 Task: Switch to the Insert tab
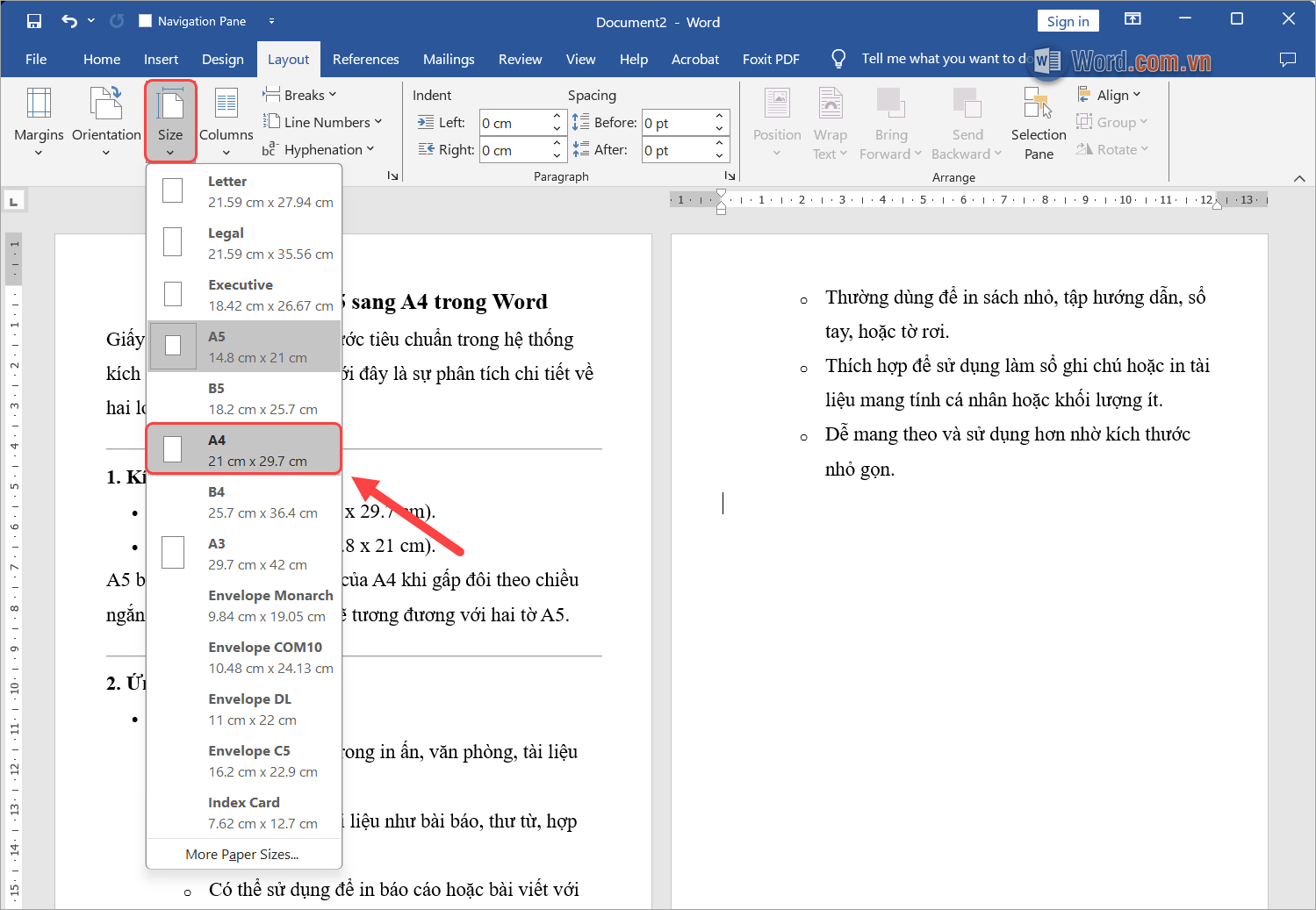161,59
